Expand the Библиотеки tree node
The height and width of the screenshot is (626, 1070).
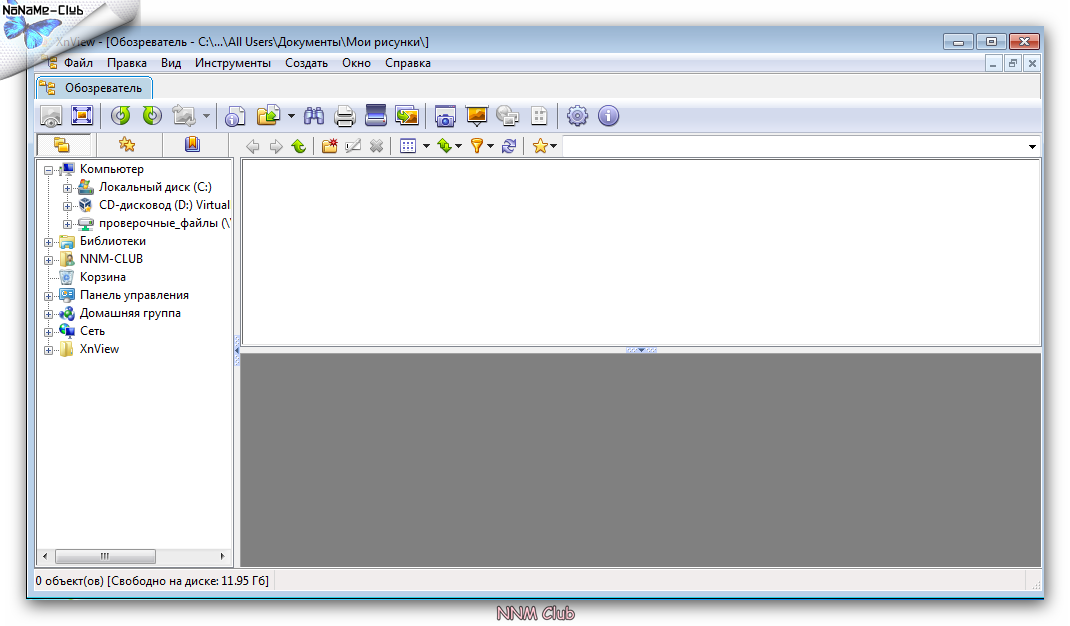[x=48, y=242]
